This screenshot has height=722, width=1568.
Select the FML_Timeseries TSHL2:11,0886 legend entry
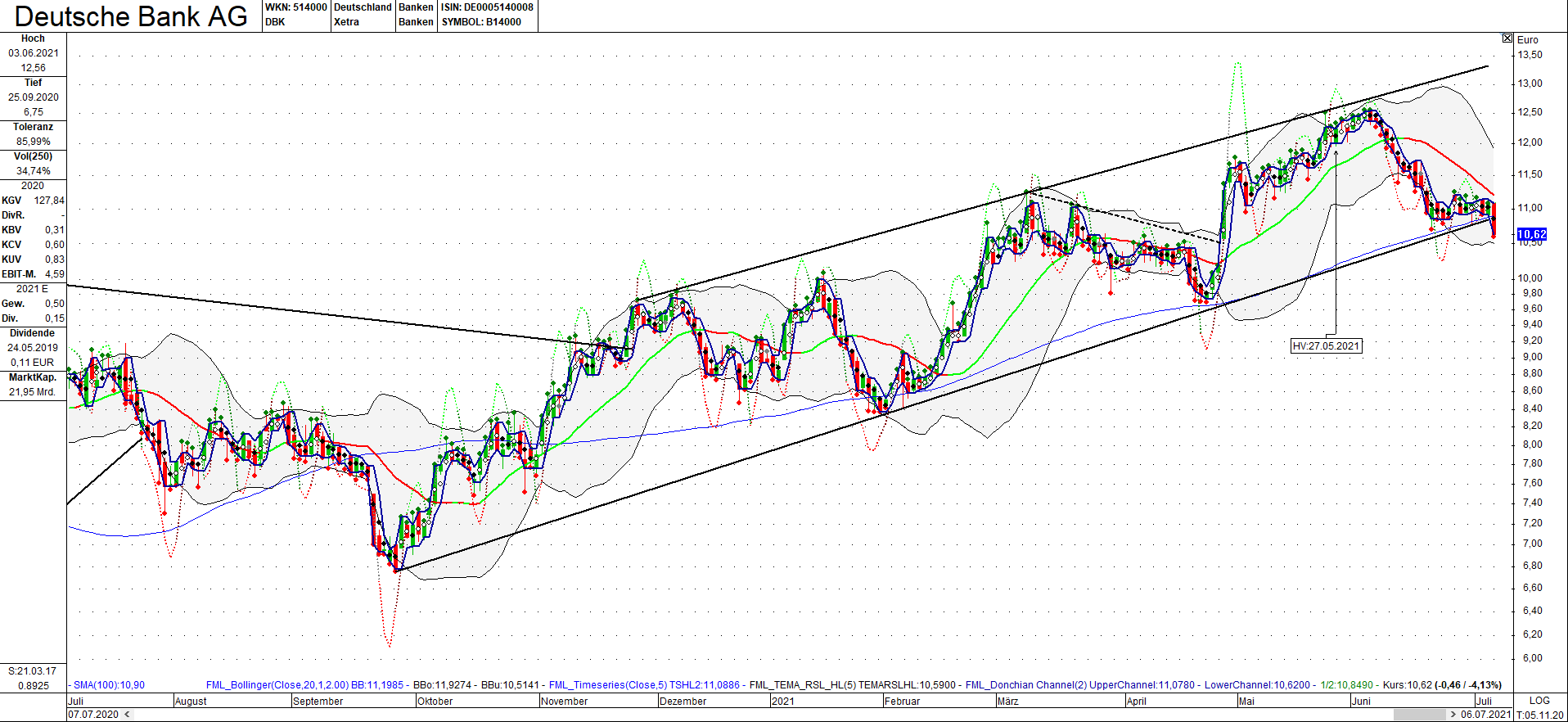(644, 685)
